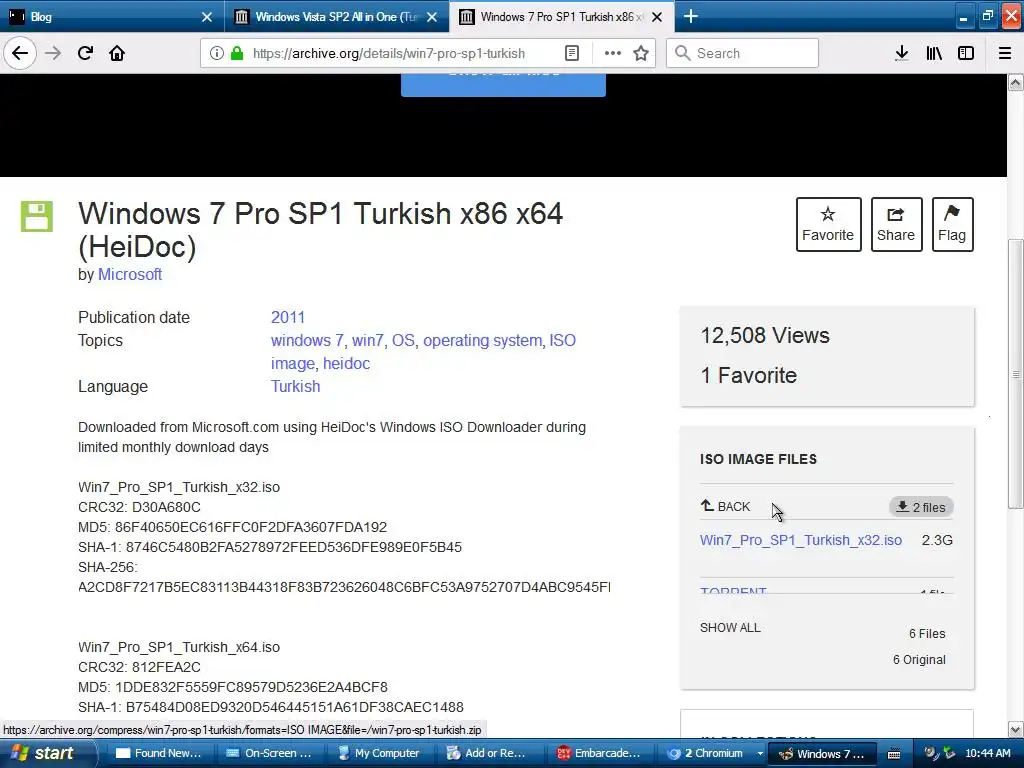Open the Turkish language link
Screen dimensions: 1024x768
point(296,387)
